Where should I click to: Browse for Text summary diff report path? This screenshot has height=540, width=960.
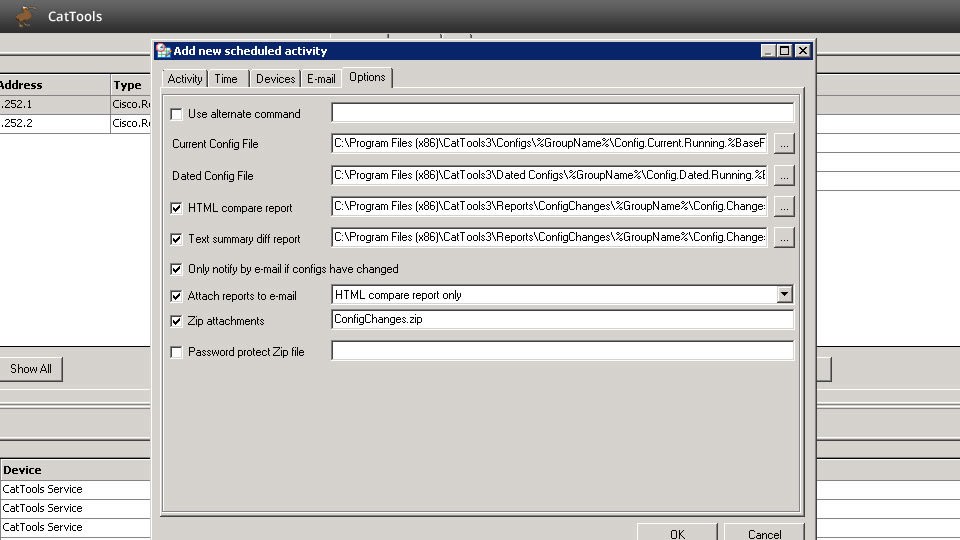coord(784,239)
